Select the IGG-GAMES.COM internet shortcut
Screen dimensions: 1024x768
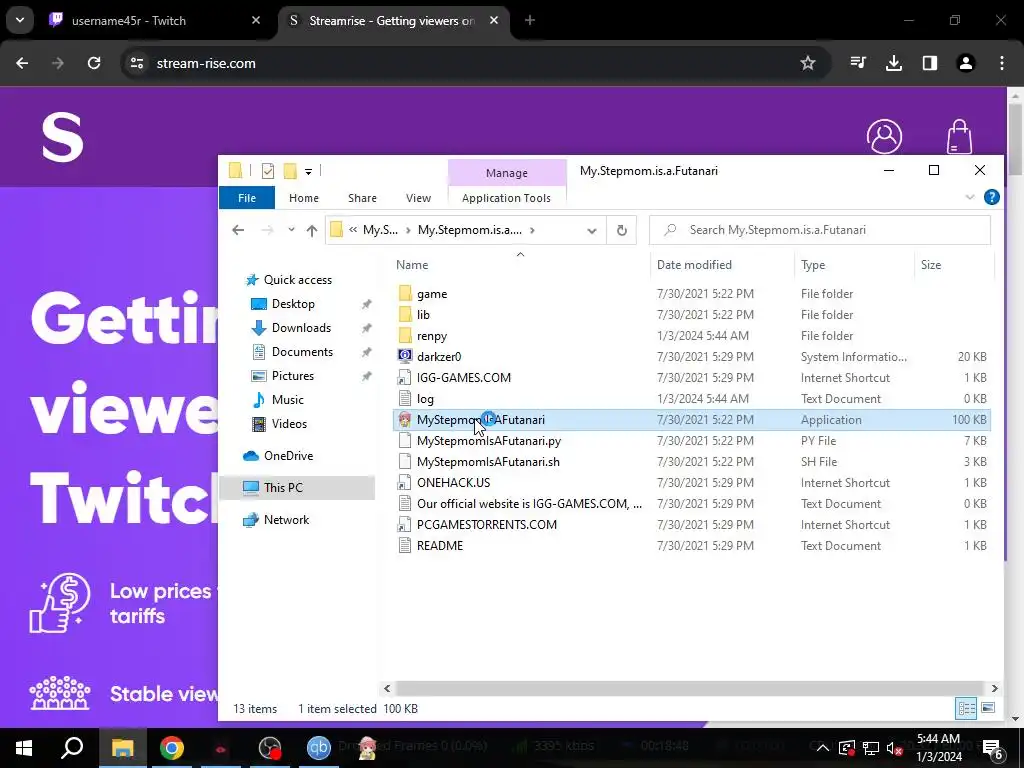tap(464, 377)
